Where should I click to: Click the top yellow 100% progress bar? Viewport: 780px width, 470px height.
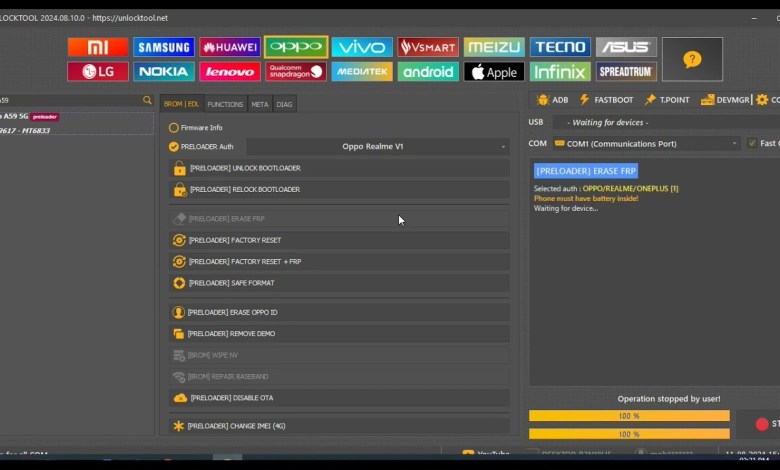[629, 416]
